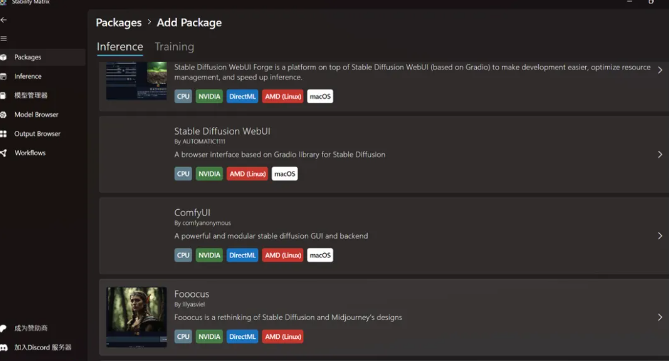Expand the WebUI Forge package chevron

660,70
